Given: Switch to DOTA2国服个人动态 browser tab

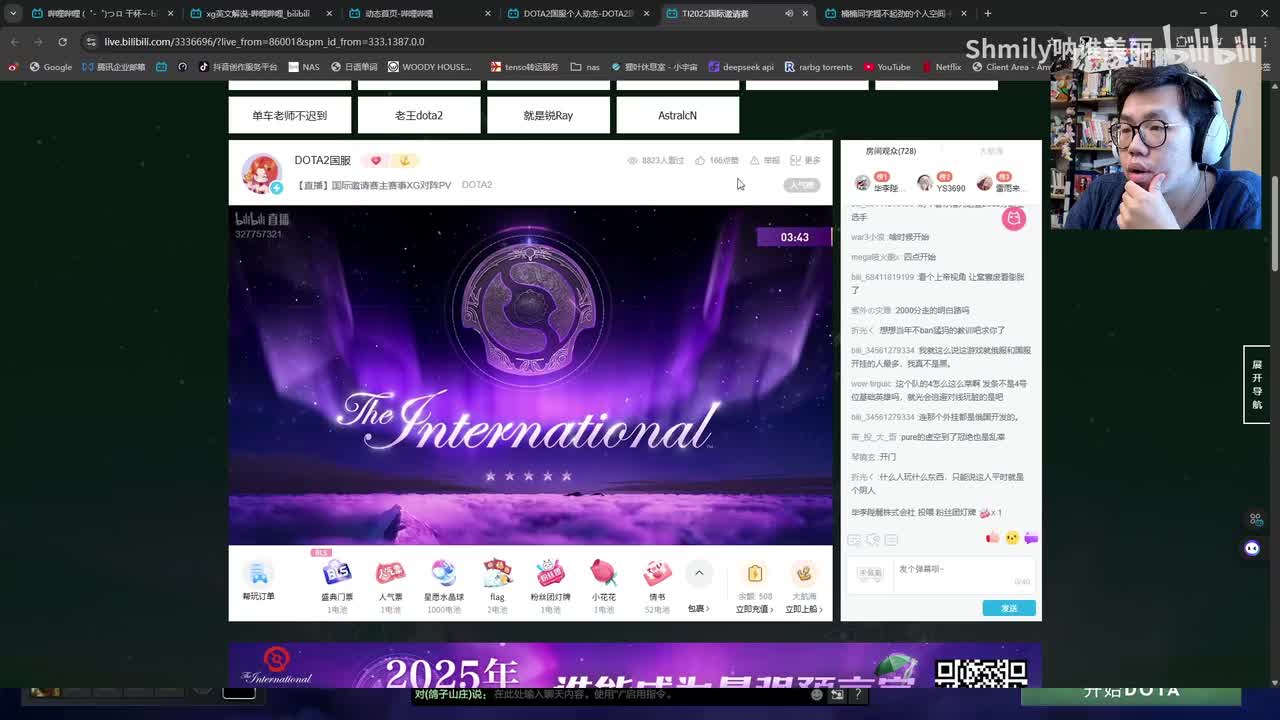Looking at the screenshot, I should (x=577, y=13).
